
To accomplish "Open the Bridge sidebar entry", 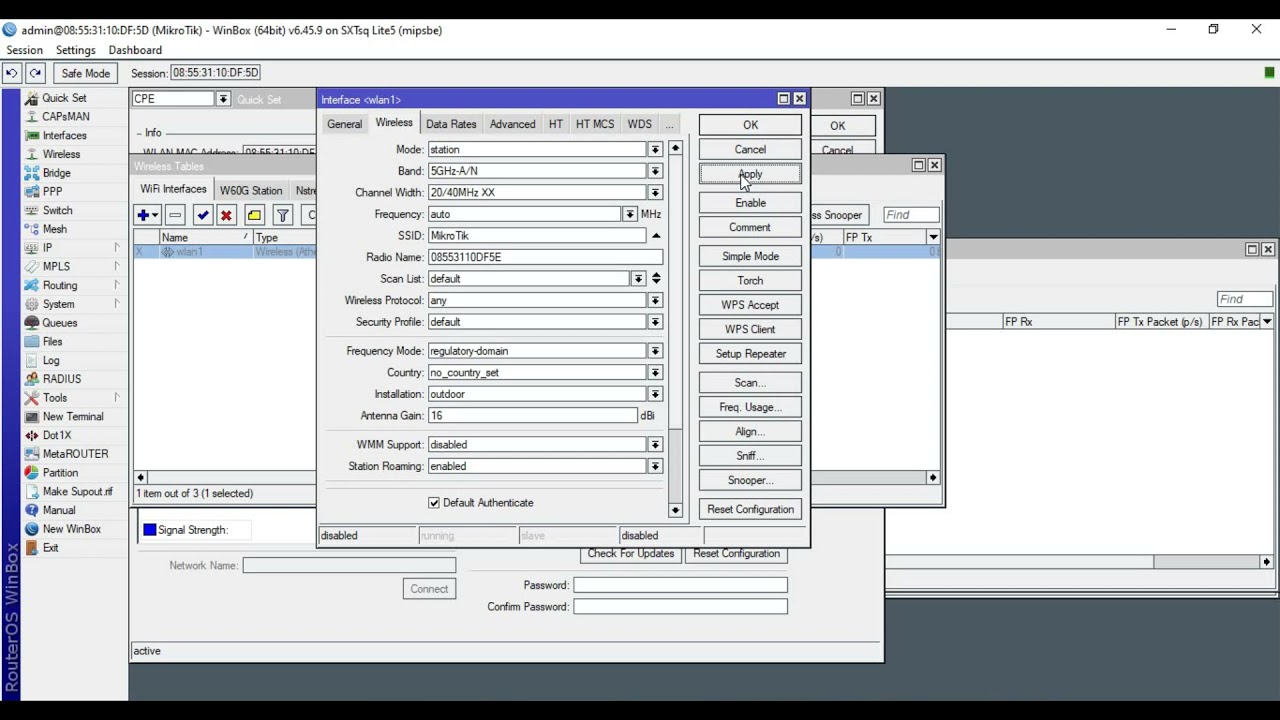I will pos(56,173).
